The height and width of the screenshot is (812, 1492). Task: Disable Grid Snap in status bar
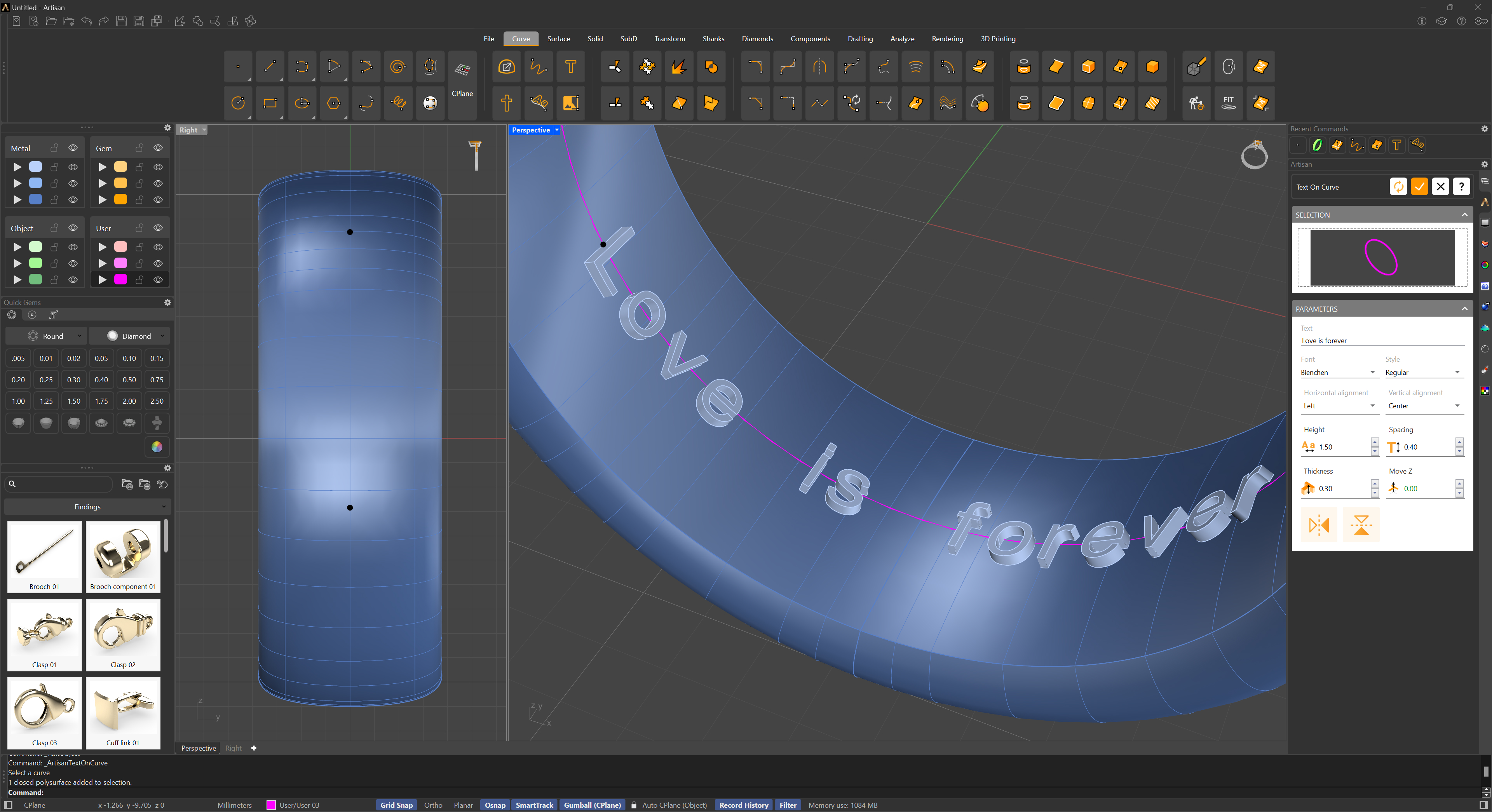pyautogui.click(x=396, y=805)
